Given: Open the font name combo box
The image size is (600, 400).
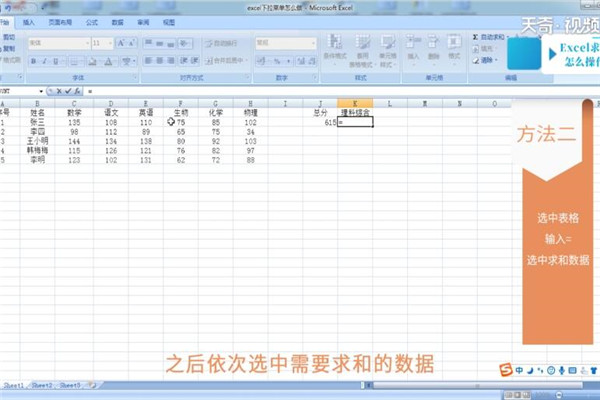Looking at the screenshot, I should coord(59,43).
